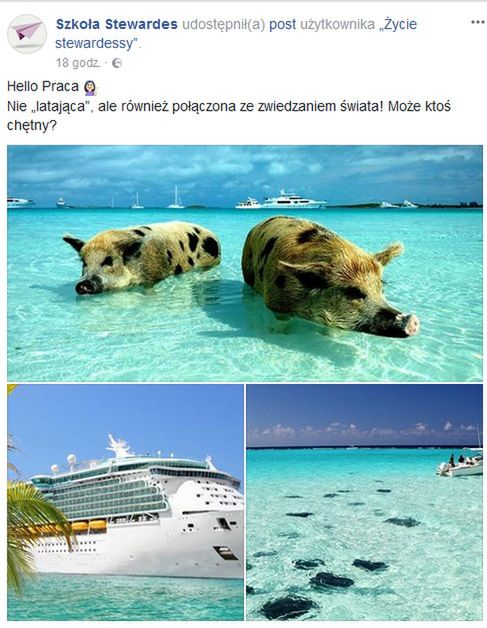Click the "Hello Praca" post text
The width and height of the screenshot is (487, 628).
pyautogui.click(x=43, y=87)
